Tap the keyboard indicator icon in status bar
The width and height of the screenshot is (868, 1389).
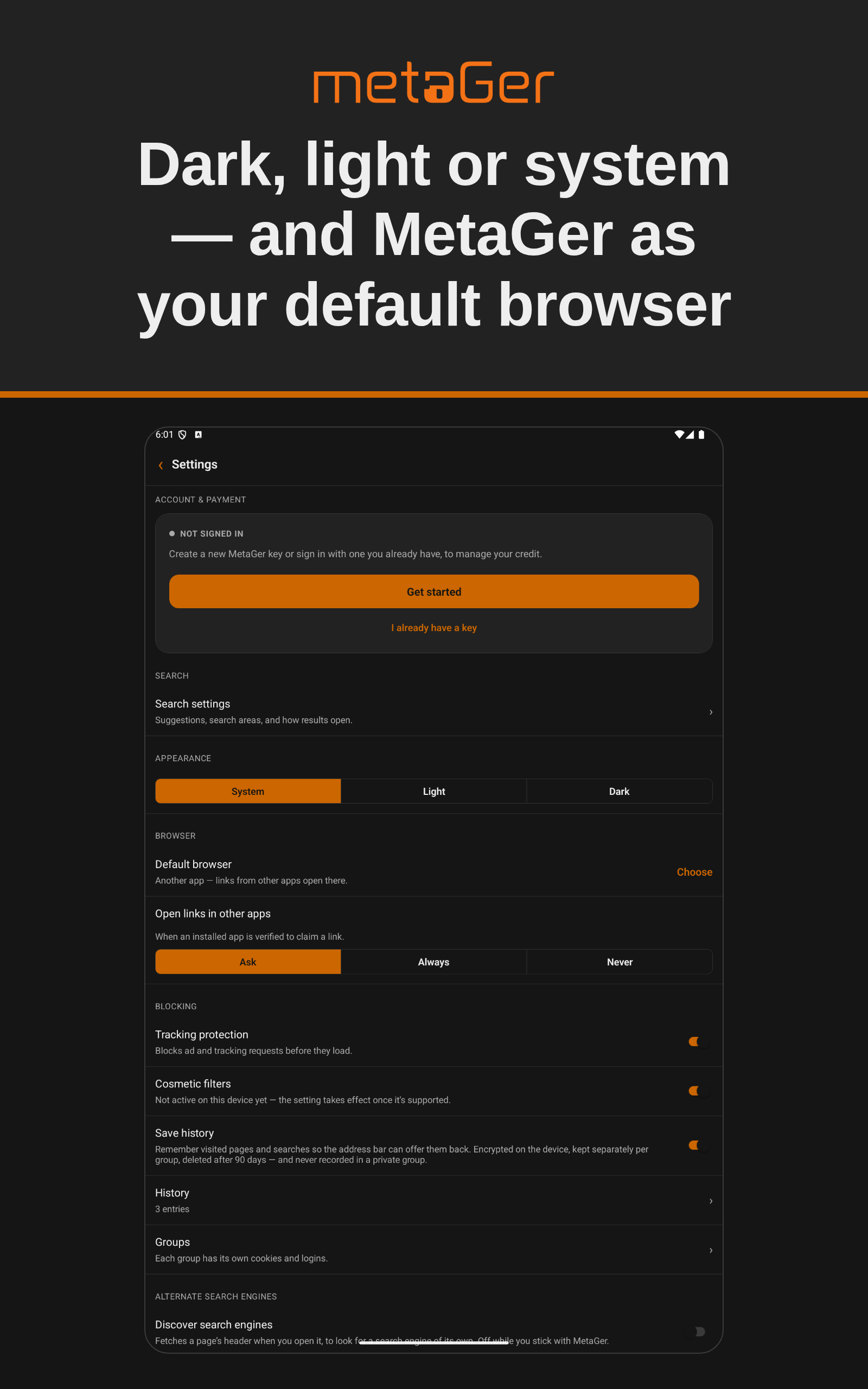tap(198, 435)
